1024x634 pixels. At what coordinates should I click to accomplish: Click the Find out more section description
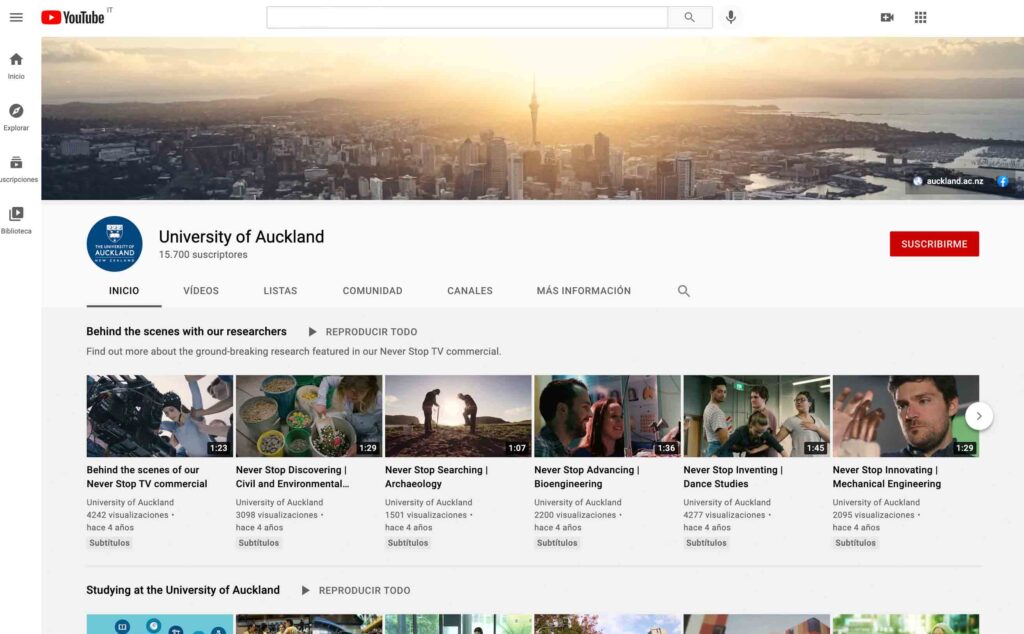(294, 351)
